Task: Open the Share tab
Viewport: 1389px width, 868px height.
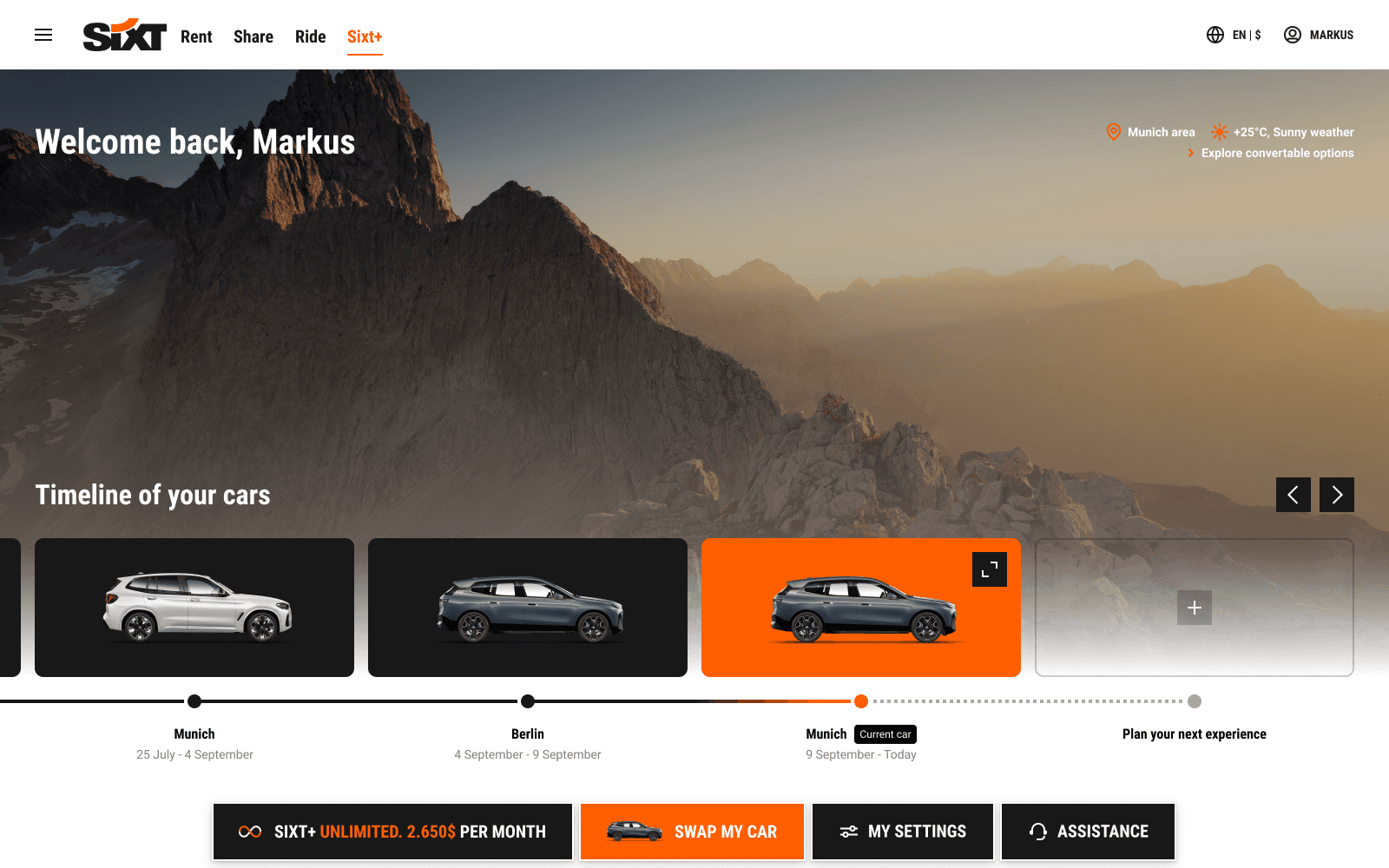Action: point(253,36)
